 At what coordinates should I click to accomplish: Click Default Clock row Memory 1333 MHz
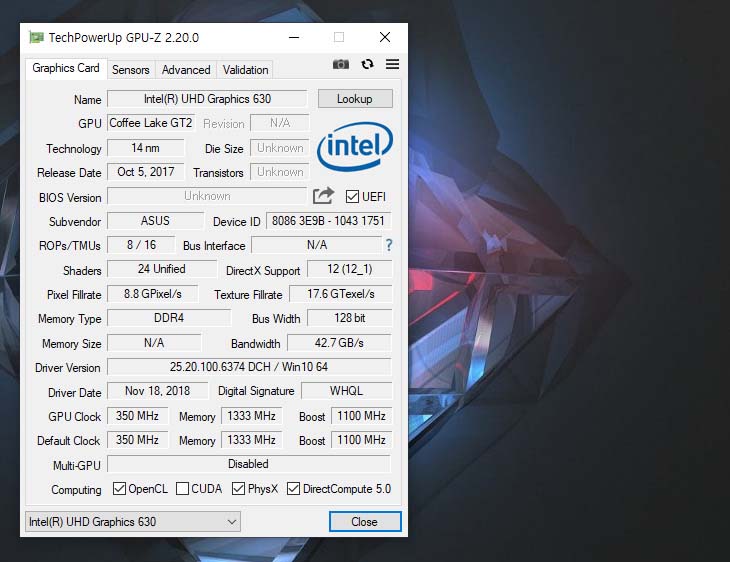pos(251,440)
